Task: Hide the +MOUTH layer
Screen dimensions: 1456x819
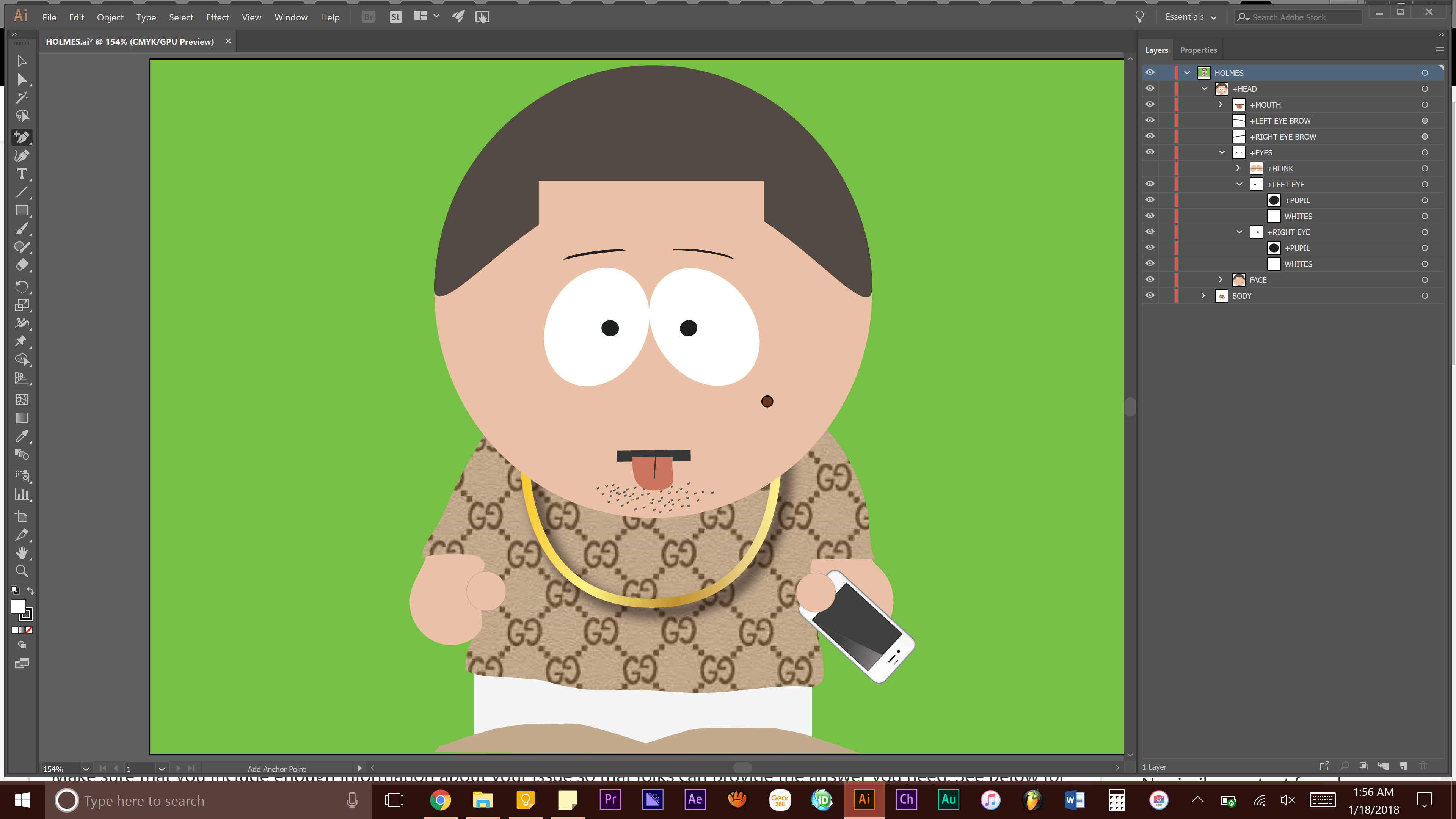Action: click(x=1150, y=105)
